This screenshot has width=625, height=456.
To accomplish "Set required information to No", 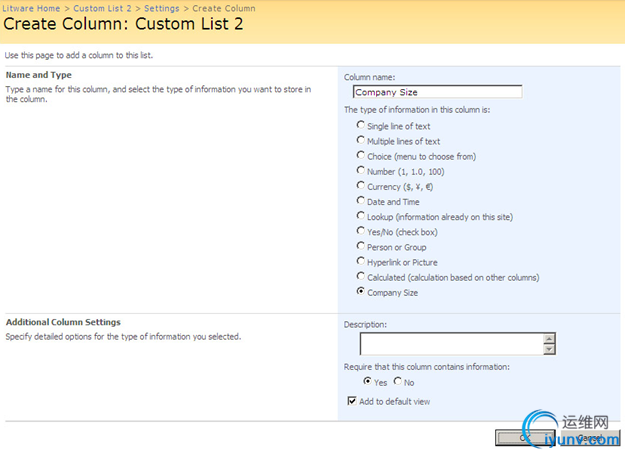I will click(x=398, y=382).
